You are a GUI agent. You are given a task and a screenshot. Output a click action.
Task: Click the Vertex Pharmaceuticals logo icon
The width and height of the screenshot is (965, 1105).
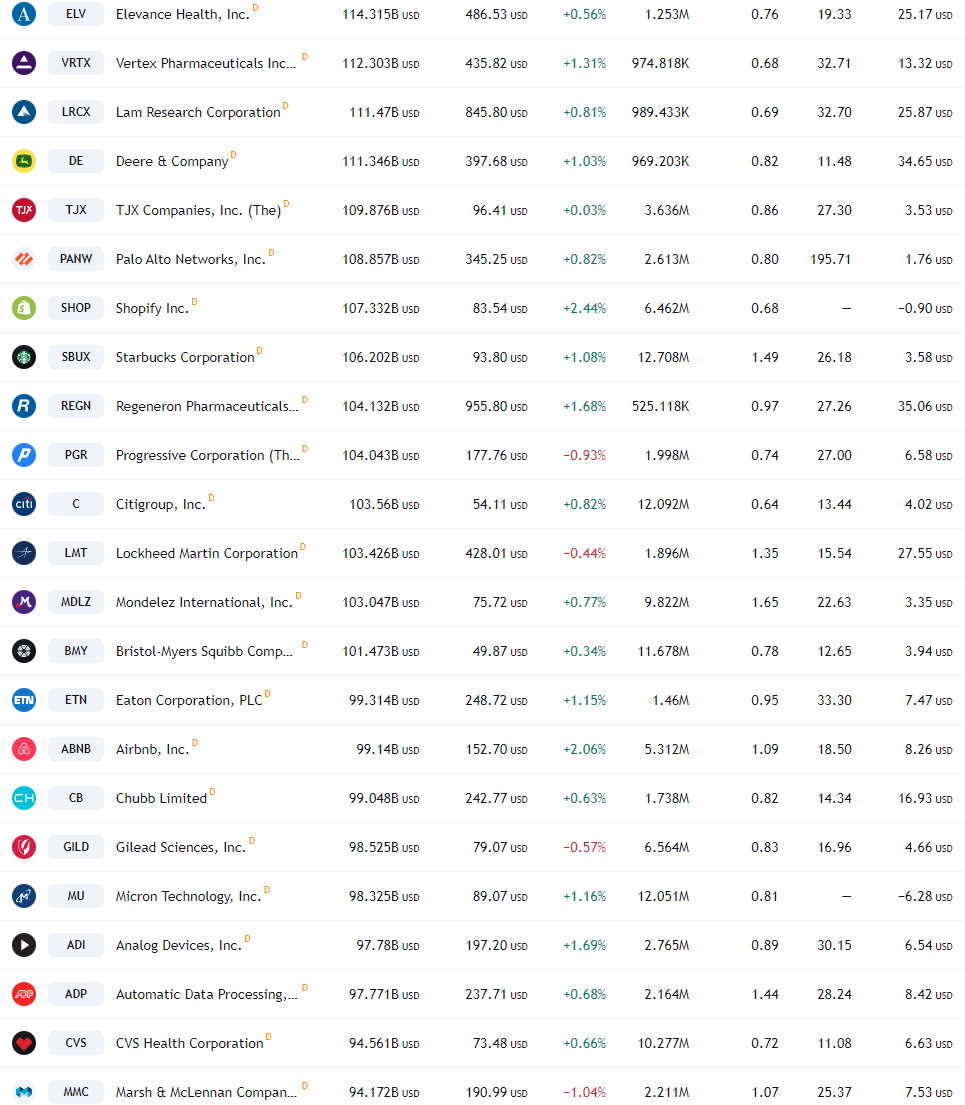point(24,63)
